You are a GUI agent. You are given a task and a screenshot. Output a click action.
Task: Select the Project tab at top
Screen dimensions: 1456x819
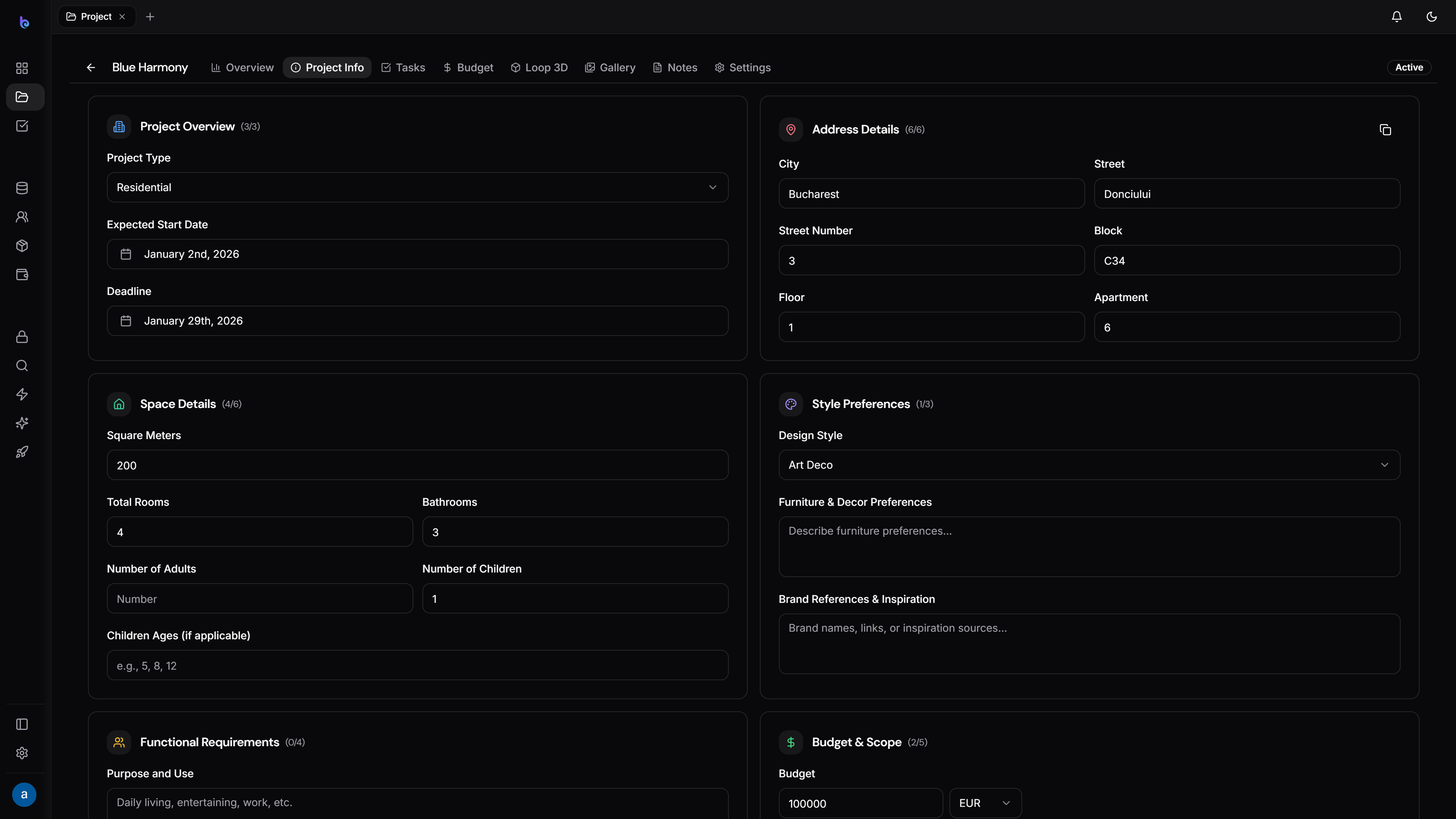[97, 16]
